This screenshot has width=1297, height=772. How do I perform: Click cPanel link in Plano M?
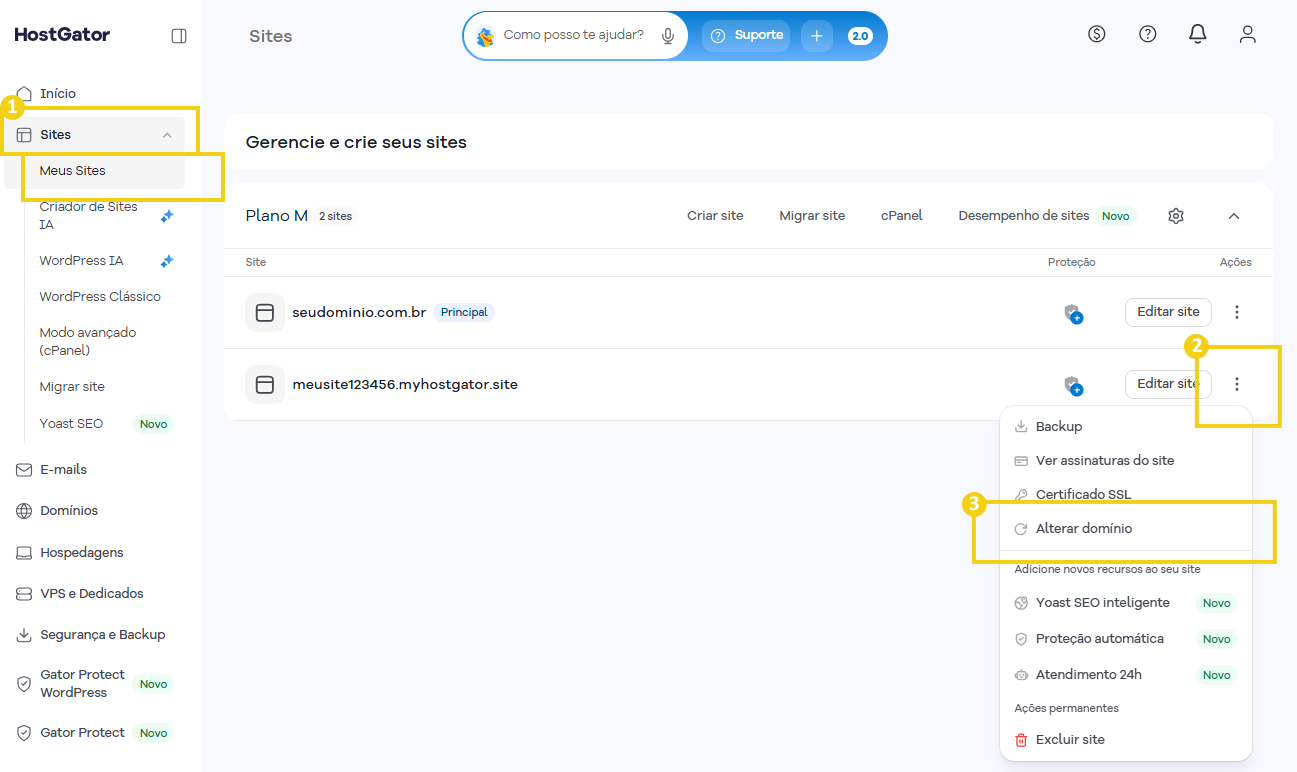coord(902,216)
